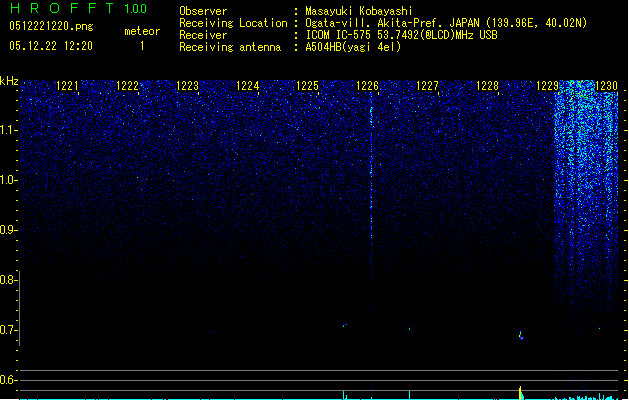Click the Observer field label
The height and width of the screenshot is (400, 629).
(203, 11)
